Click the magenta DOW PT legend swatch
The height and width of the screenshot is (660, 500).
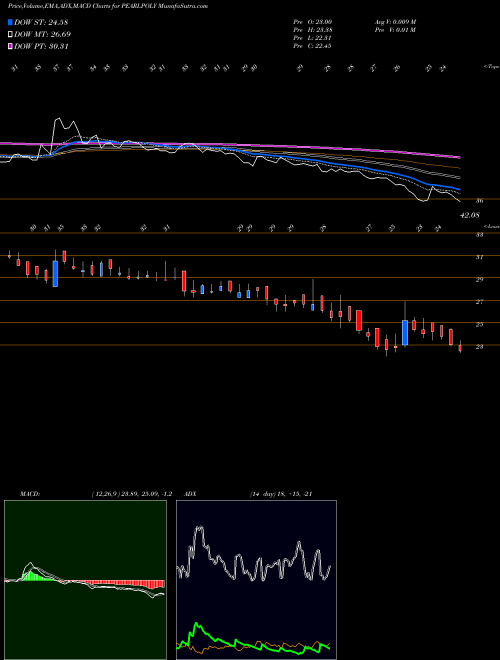tap(10, 46)
